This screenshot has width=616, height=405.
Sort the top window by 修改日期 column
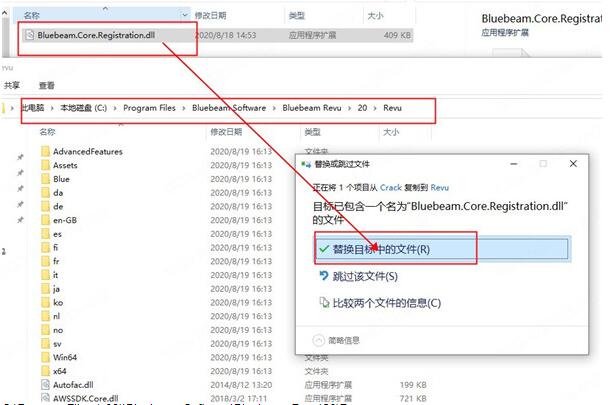click(210, 15)
